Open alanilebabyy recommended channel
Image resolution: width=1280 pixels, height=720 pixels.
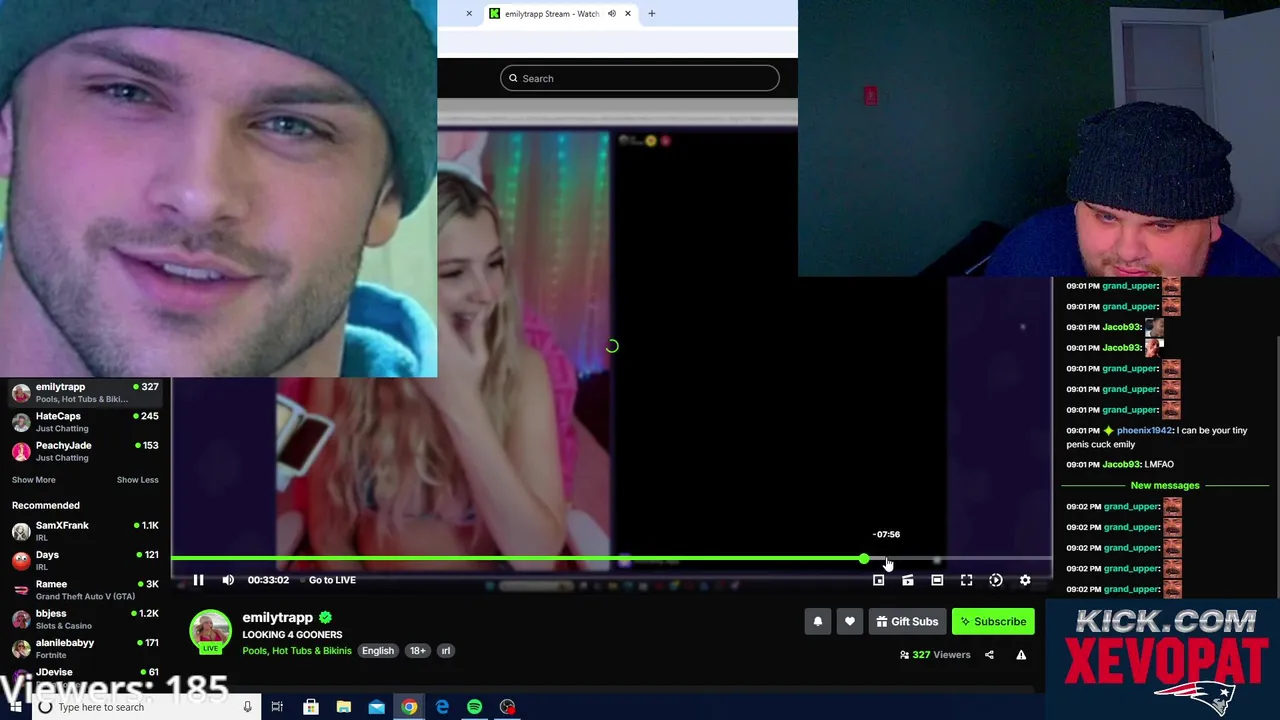85,648
